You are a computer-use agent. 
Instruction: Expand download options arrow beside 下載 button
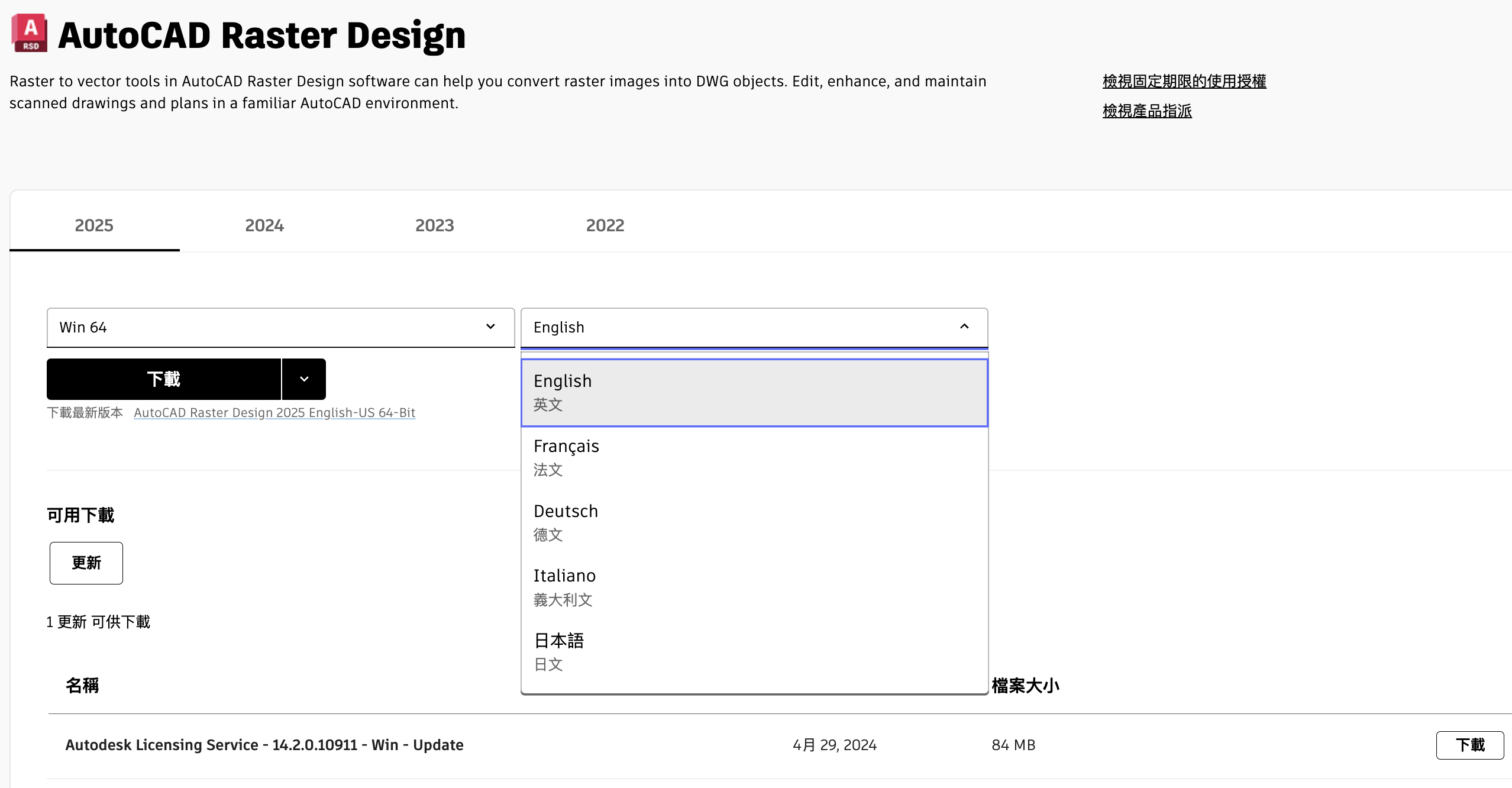tap(304, 379)
